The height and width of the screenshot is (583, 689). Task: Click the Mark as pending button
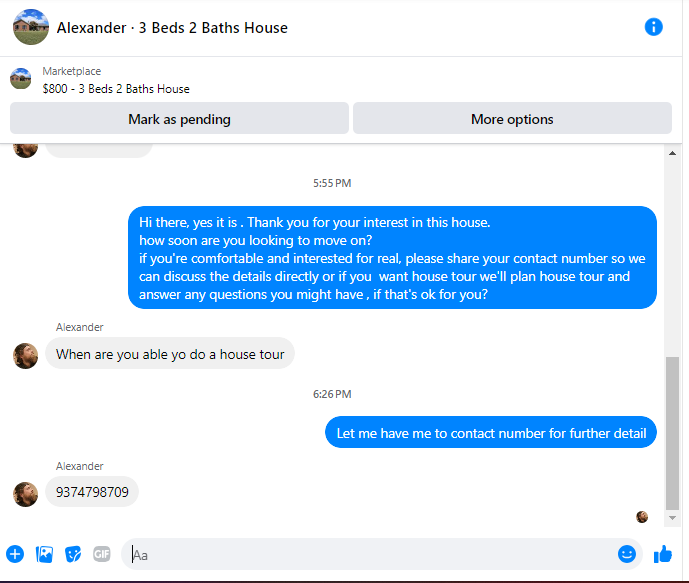coord(179,118)
